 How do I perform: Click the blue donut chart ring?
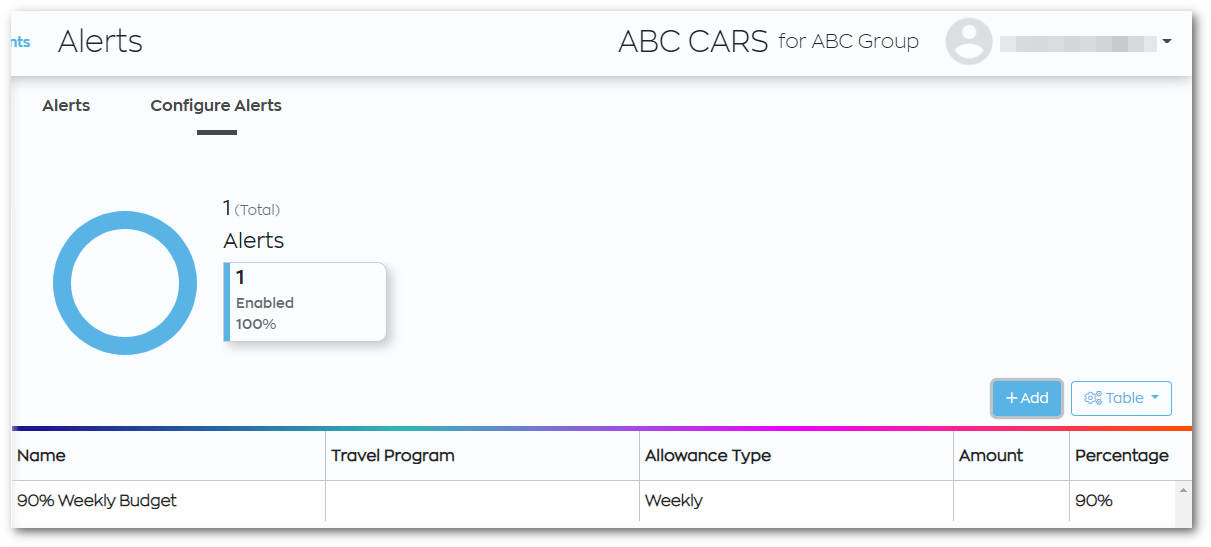[x=125, y=282]
